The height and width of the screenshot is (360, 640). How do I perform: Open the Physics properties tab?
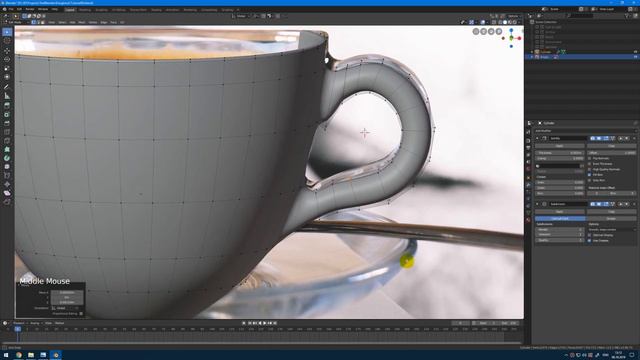[x=528, y=199]
